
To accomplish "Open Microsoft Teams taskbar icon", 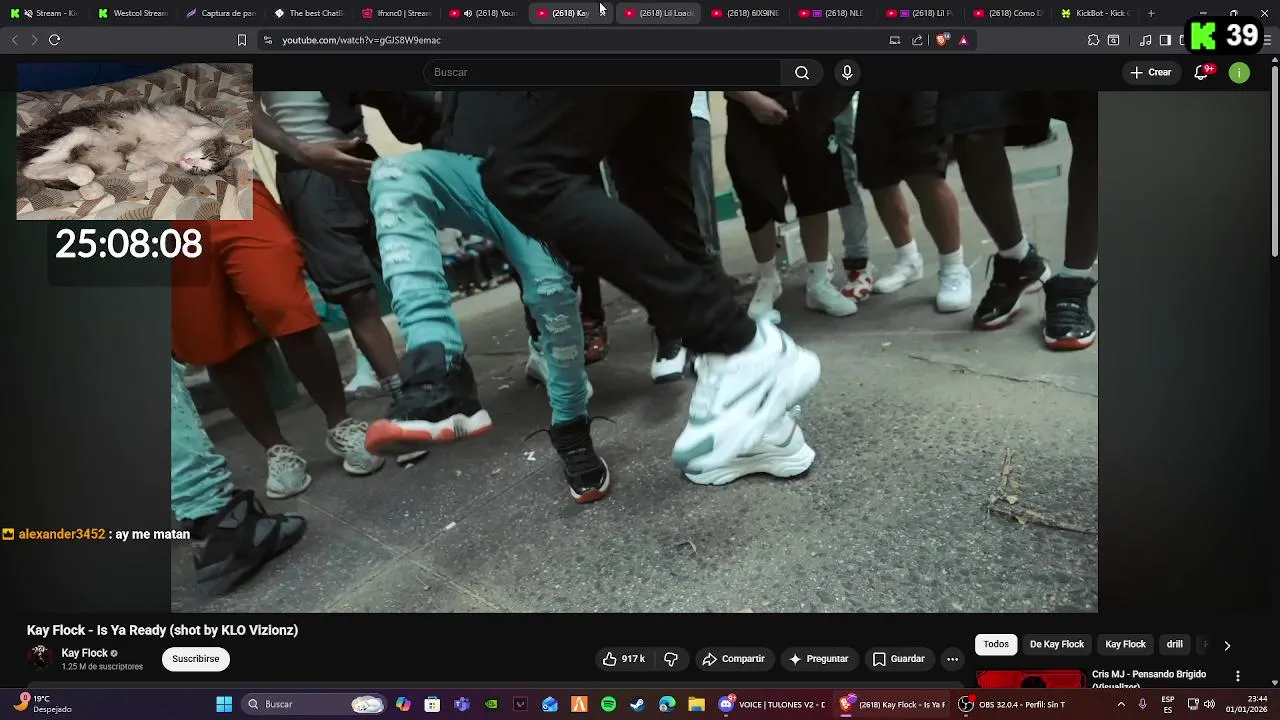I will [461, 704].
